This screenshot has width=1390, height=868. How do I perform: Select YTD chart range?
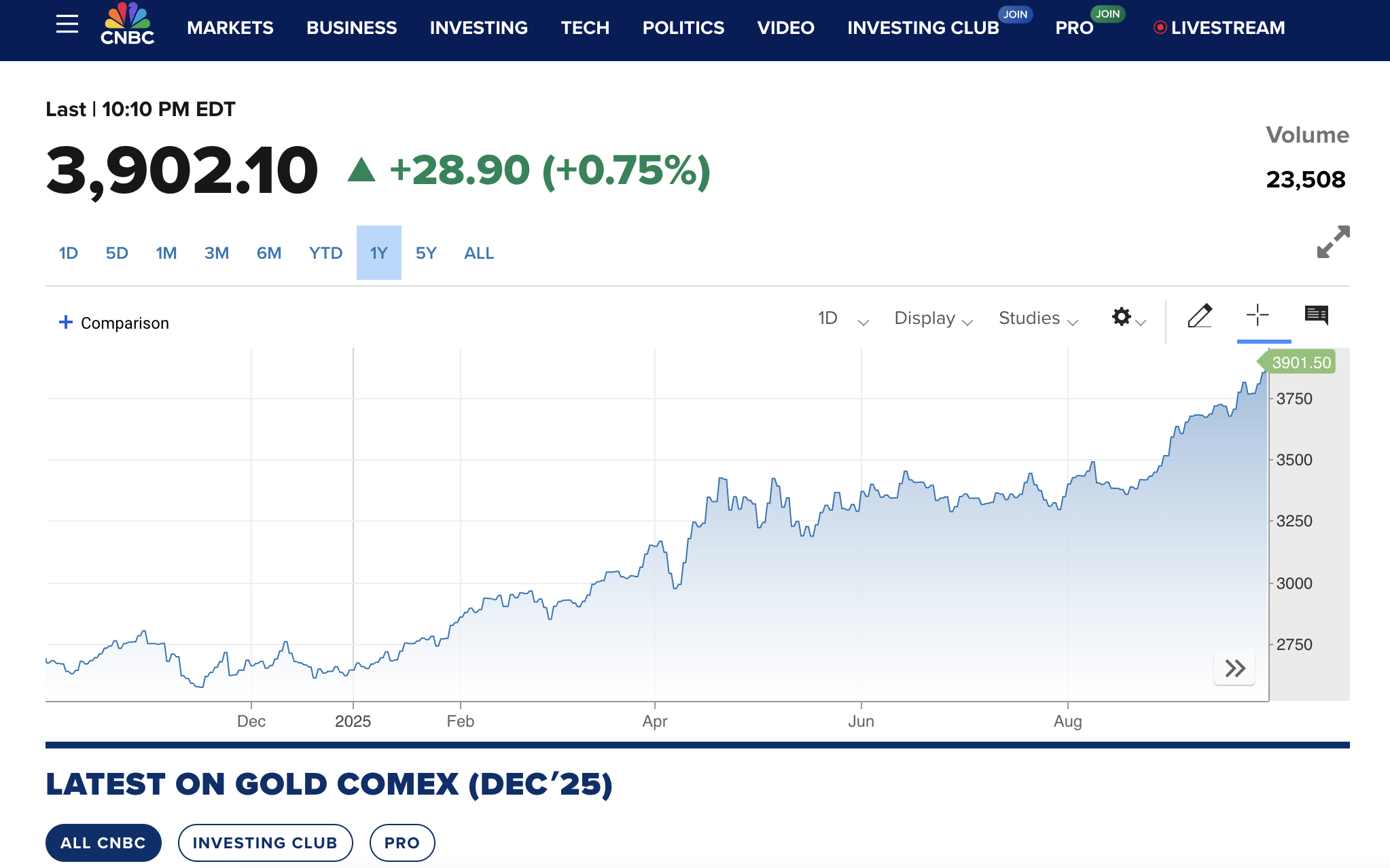pos(325,253)
